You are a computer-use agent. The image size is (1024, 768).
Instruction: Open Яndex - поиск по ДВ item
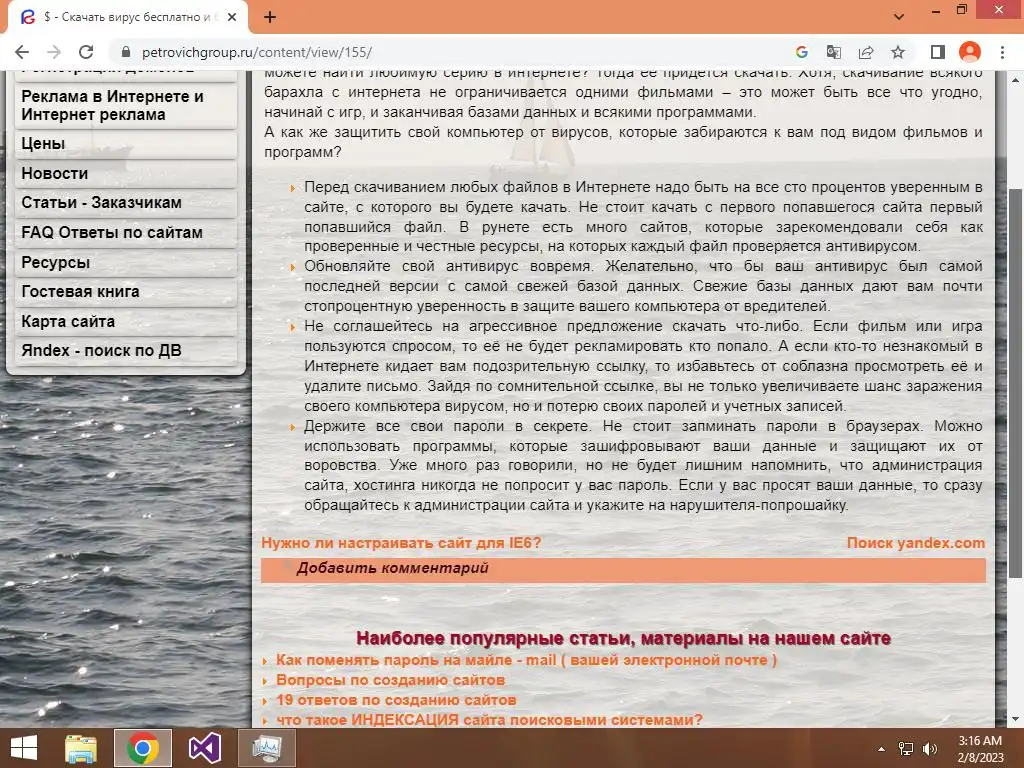[125, 351]
